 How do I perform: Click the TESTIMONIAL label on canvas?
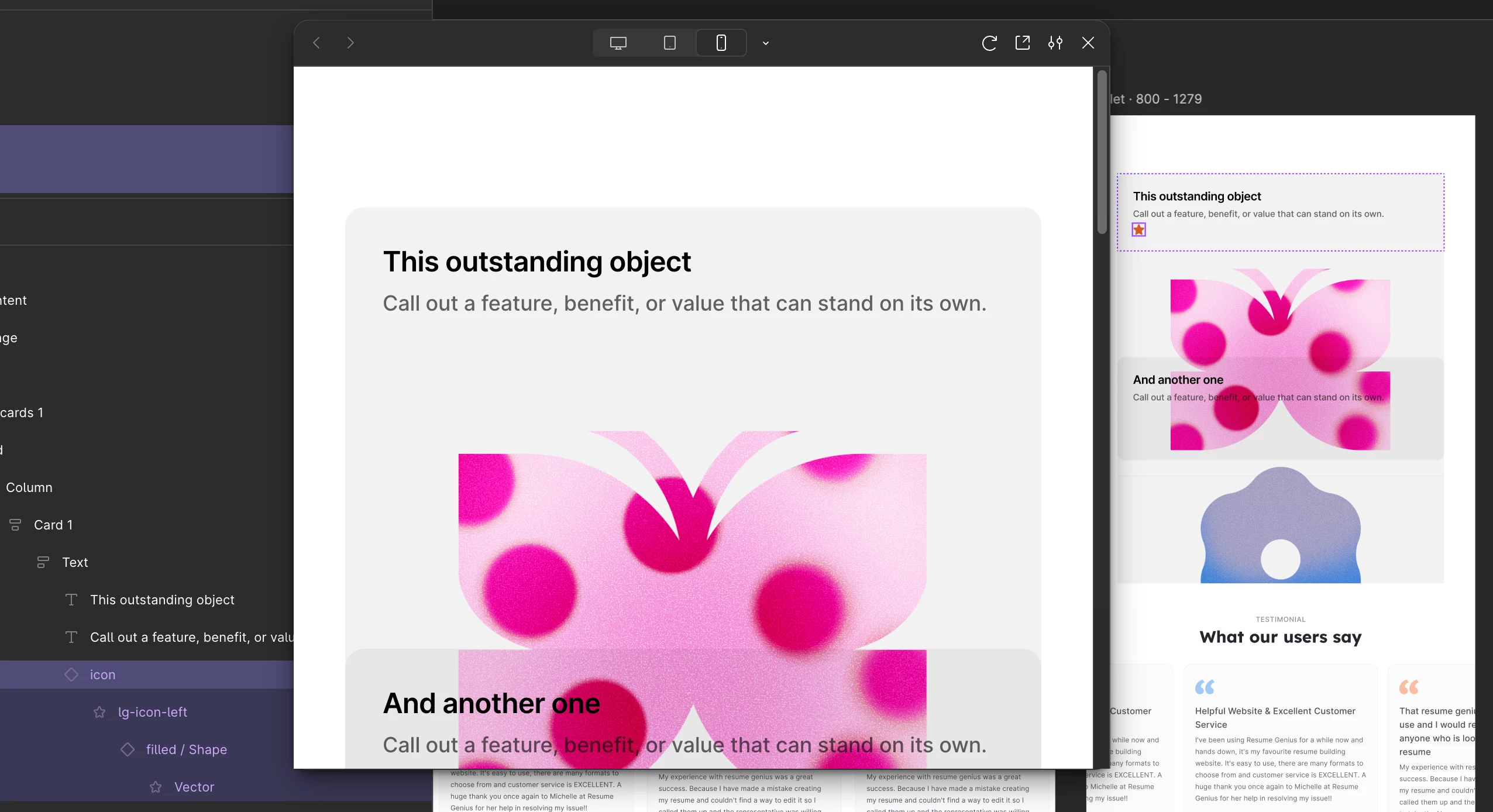coord(1280,620)
